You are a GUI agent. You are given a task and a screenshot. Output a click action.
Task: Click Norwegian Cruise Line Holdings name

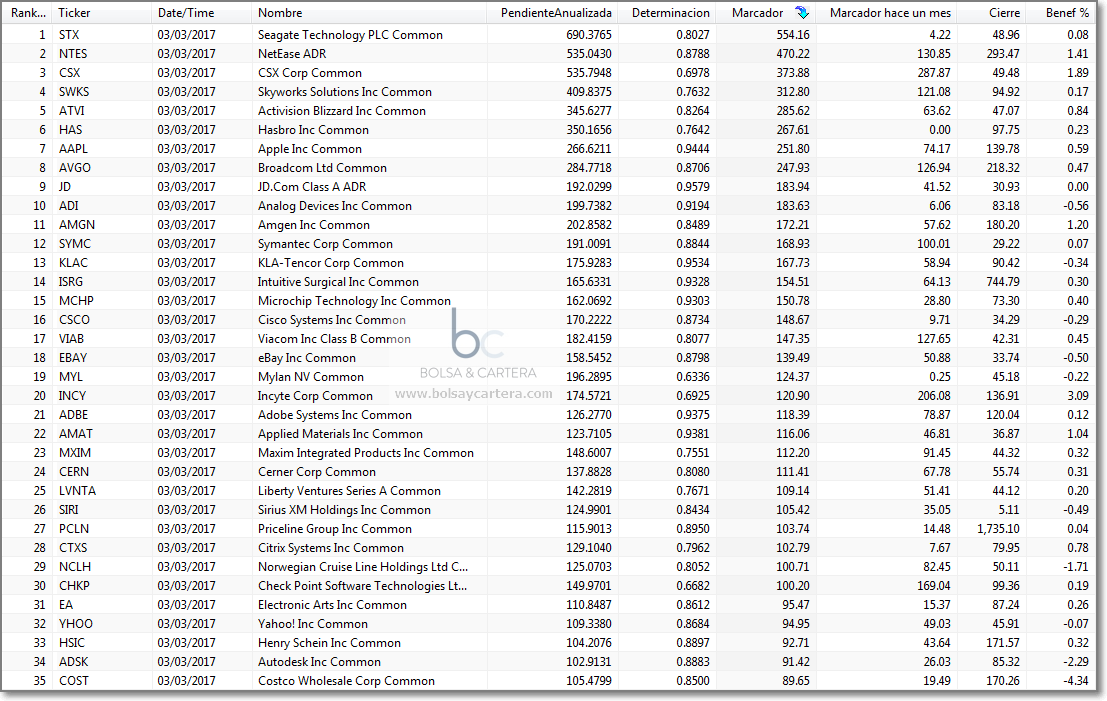pos(363,568)
